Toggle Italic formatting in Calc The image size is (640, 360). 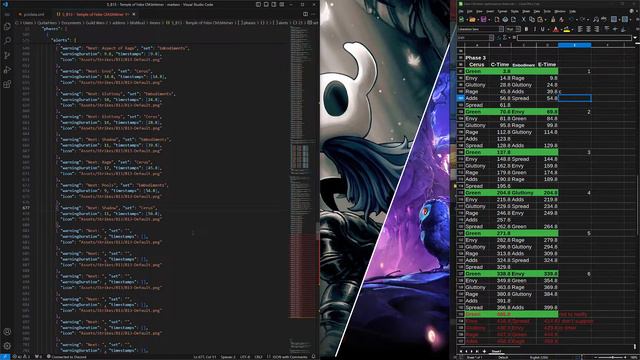point(535,29)
